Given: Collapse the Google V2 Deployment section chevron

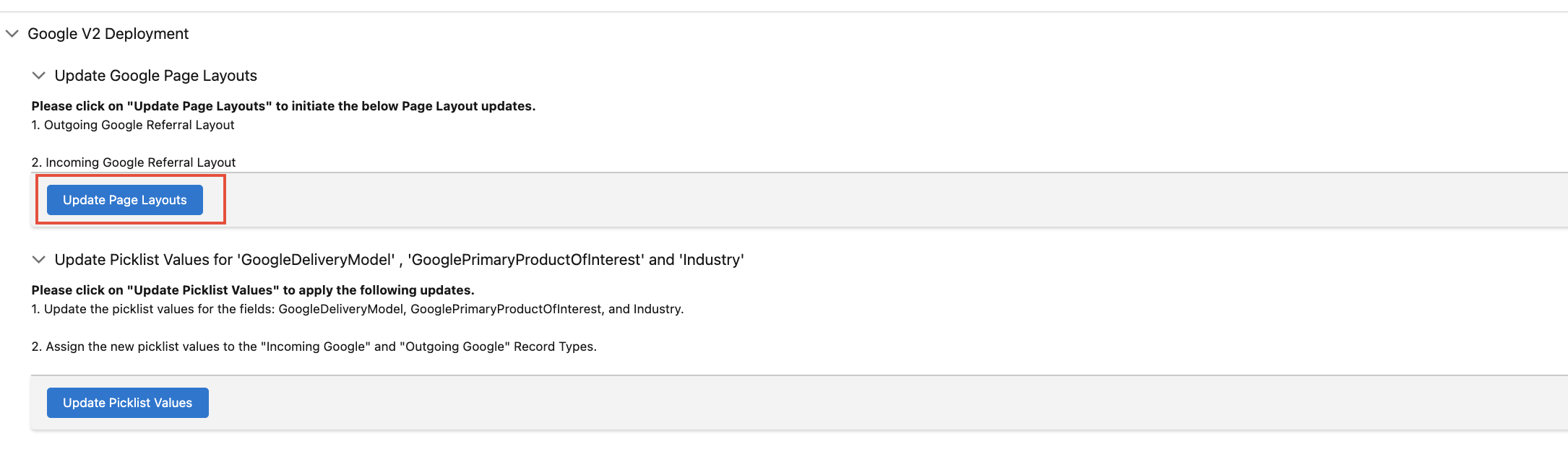Looking at the screenshot, I should [x=12, y=34].
